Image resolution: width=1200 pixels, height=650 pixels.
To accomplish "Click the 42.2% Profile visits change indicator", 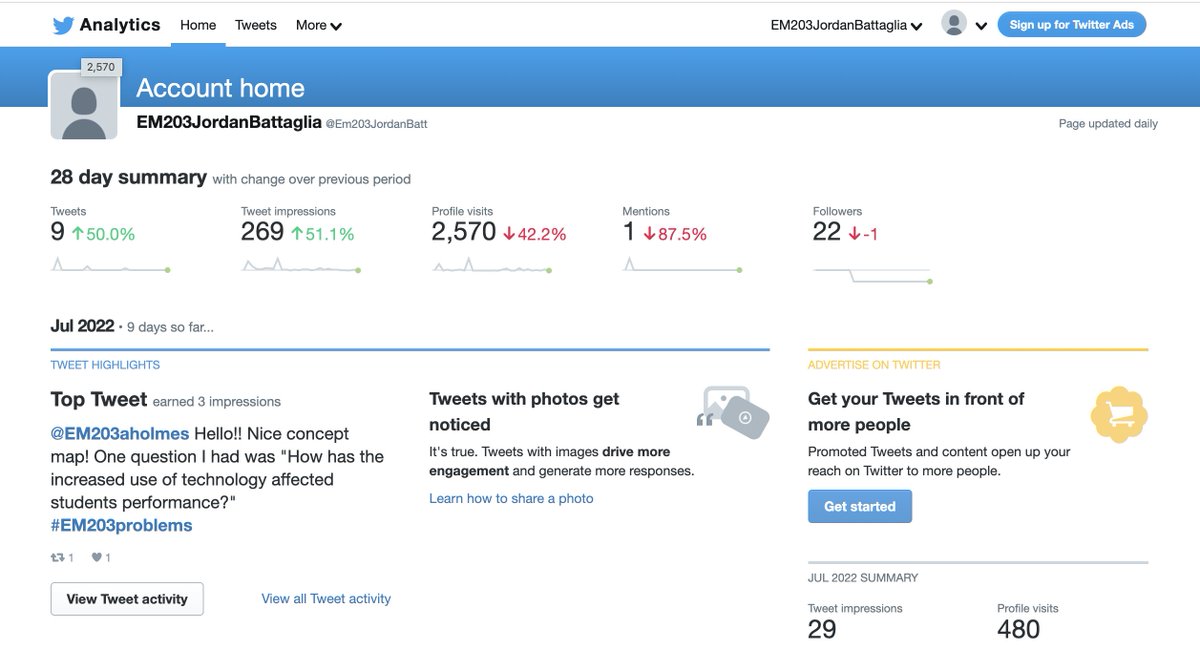I will (x=534, y=234).
